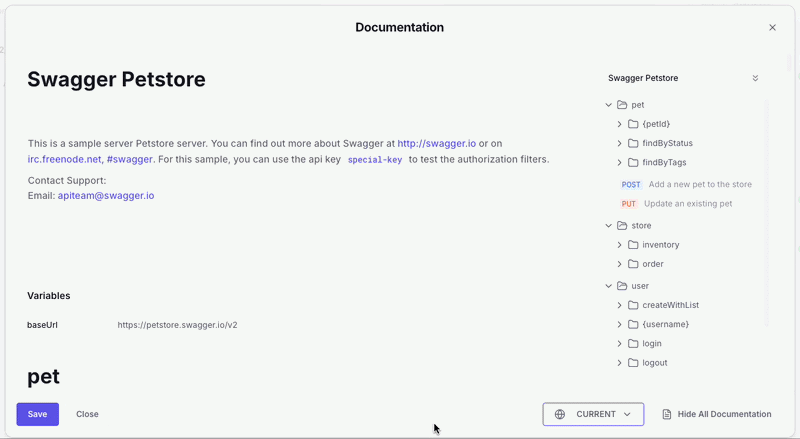Expand the login folder chevron

(619, 344)
